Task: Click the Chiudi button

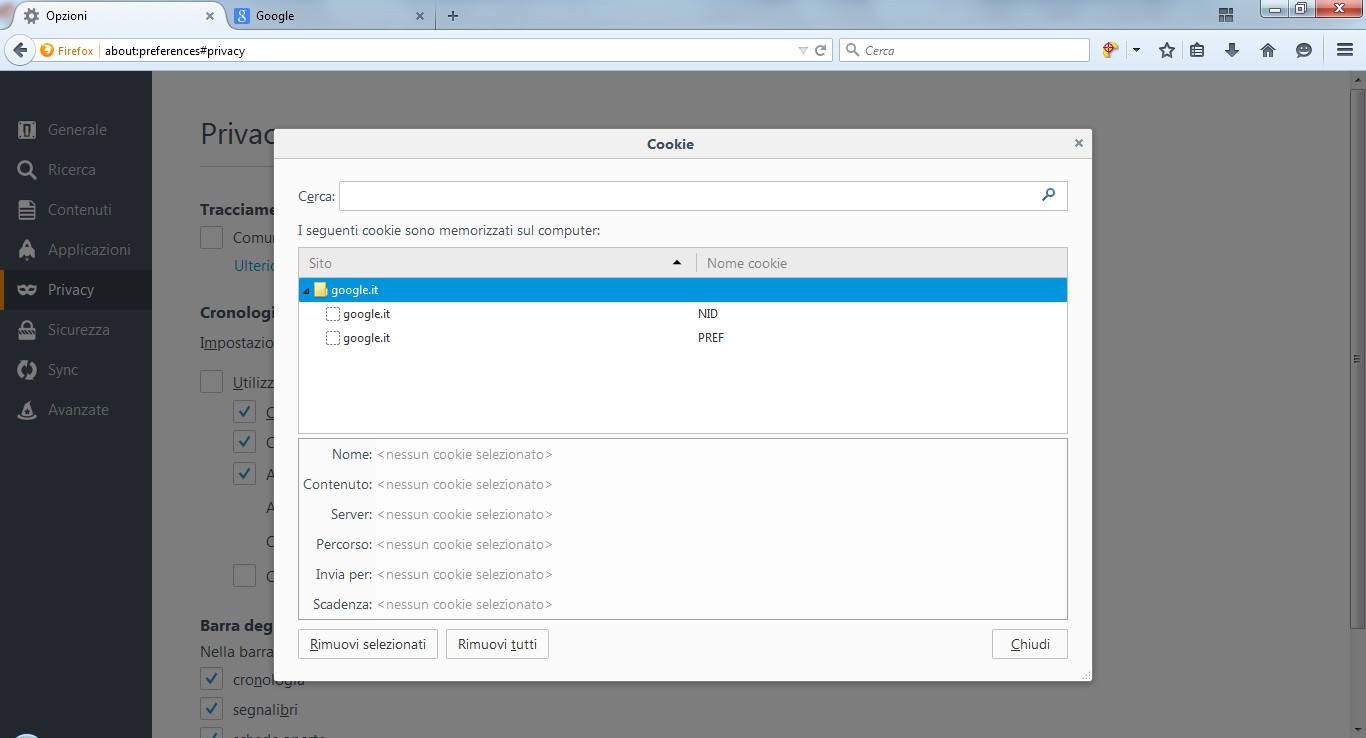Action: click(x=1029, y=643)
